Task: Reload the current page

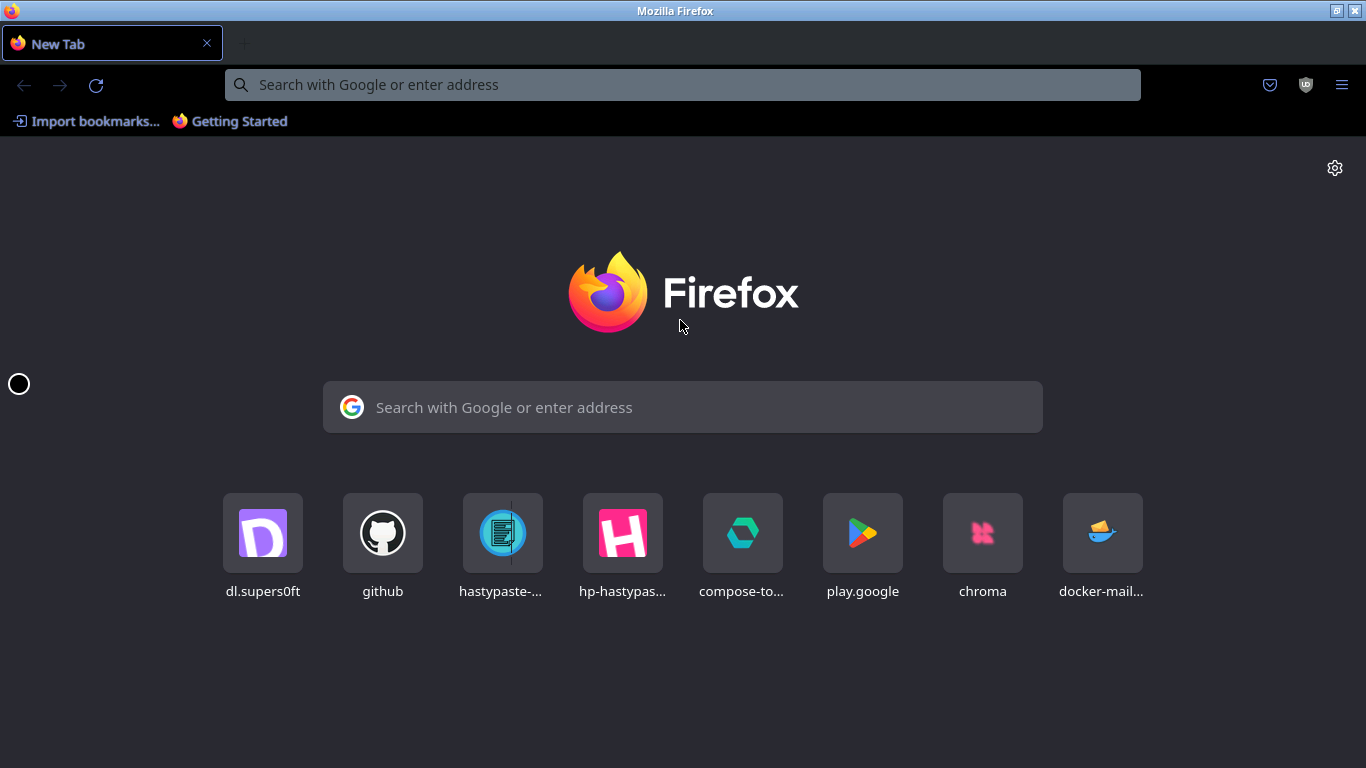Action: (95, 86)
